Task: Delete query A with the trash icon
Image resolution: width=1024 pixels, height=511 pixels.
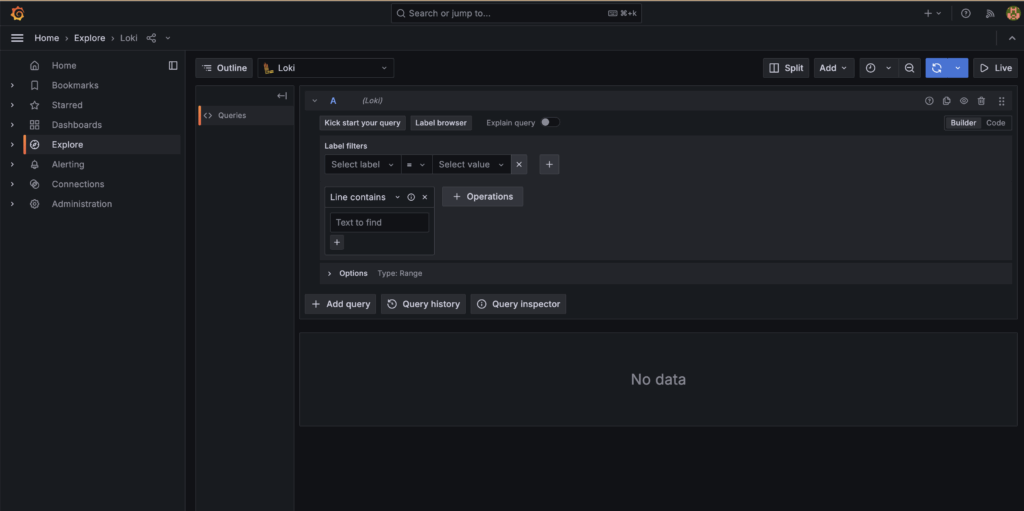Action: pyautogui.click(x=981, y=101)
